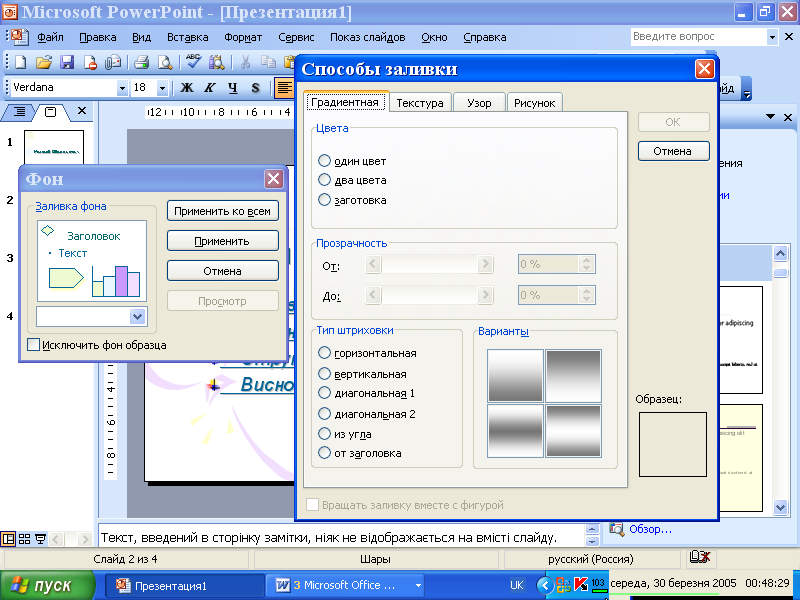Select 'диагональная 1' shading style
The width and height of the screenshot is (800, 600).
click(x=324, y=393)
